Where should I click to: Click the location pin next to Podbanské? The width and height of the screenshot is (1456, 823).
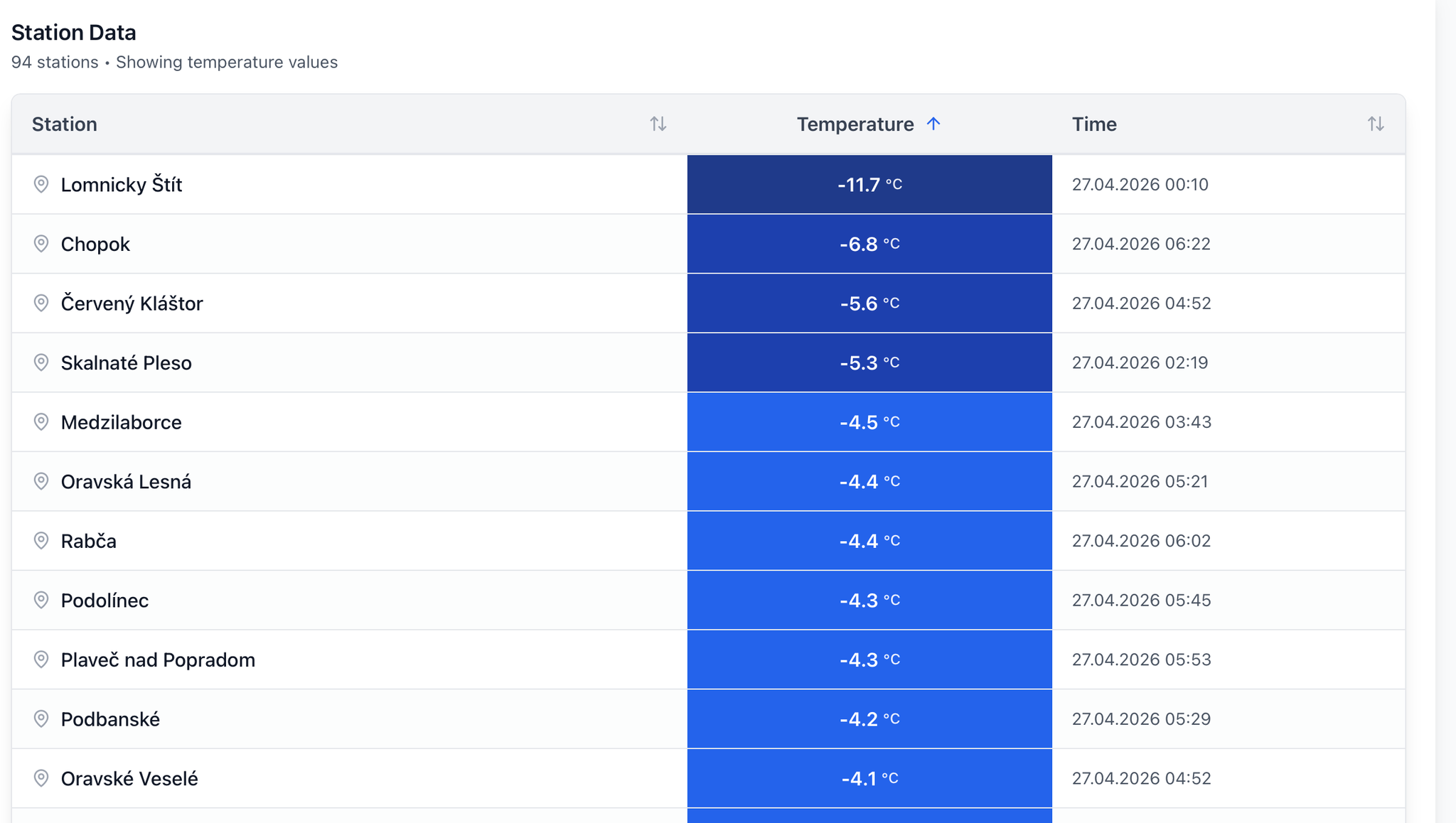(x=41, y=719)
